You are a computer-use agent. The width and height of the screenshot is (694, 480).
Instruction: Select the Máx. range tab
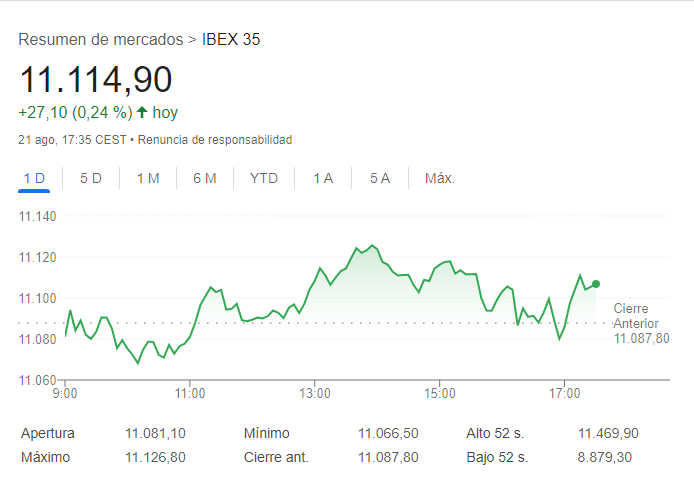[440, 178]
